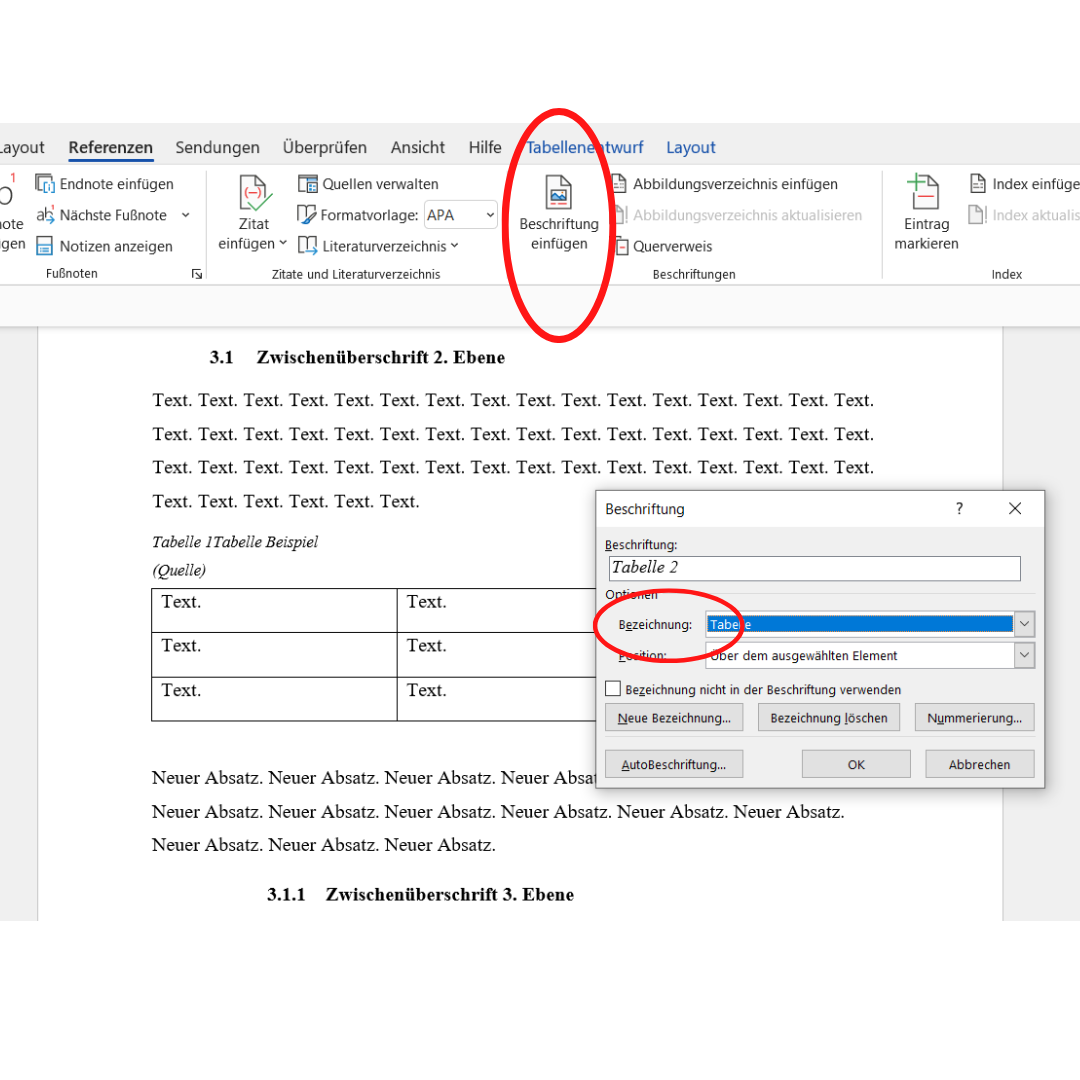Image resolution: width=1080 pixels, height=1080 pixels.
Task: Select Quellen verwalten in the ribbon
Action: (368, 184)
